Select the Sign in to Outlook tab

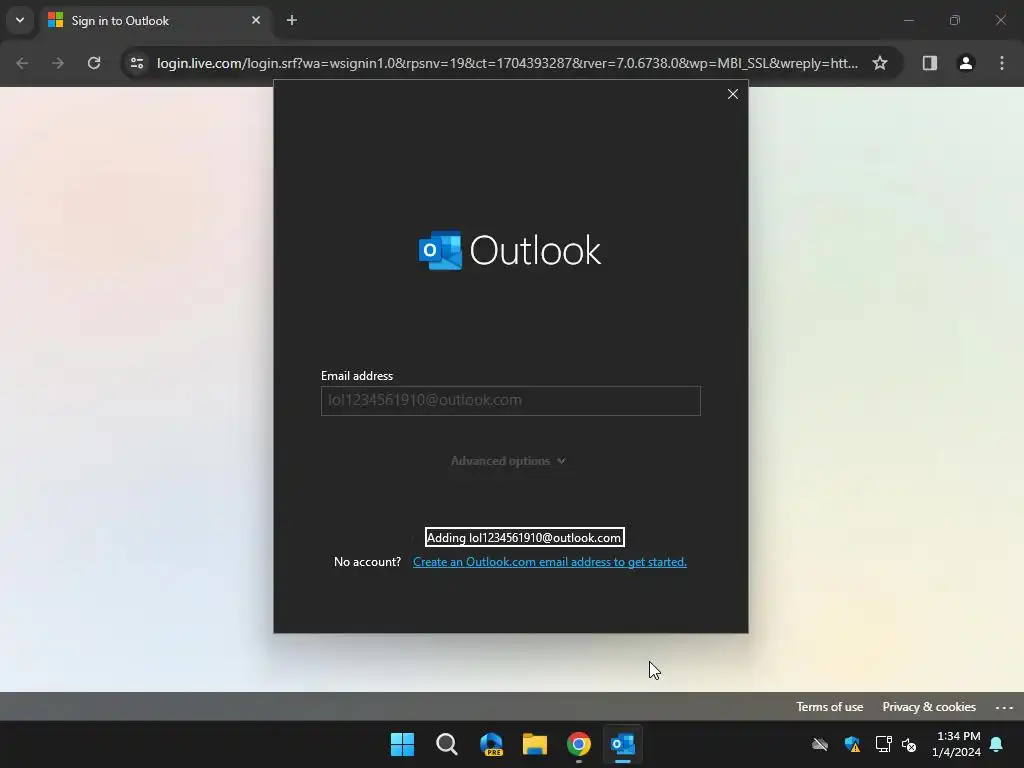click(154, 21)
